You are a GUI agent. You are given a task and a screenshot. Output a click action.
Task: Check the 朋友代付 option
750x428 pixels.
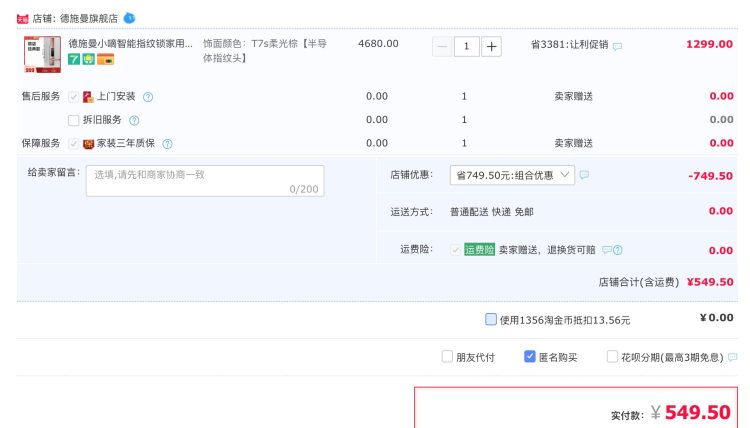447,356
